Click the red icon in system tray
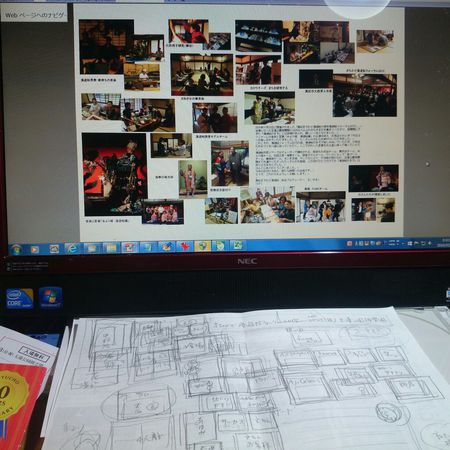This screenshot has width=450, height=450. (349, 244)
